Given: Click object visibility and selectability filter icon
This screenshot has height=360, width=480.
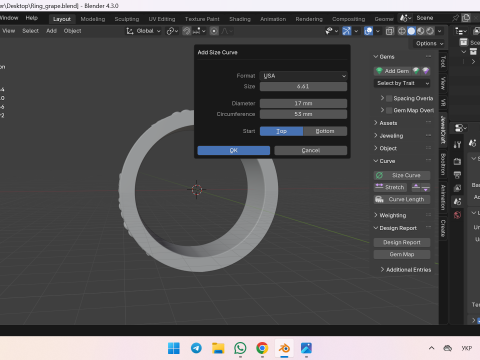Looking at the screenshot, I should pos(331,31).
